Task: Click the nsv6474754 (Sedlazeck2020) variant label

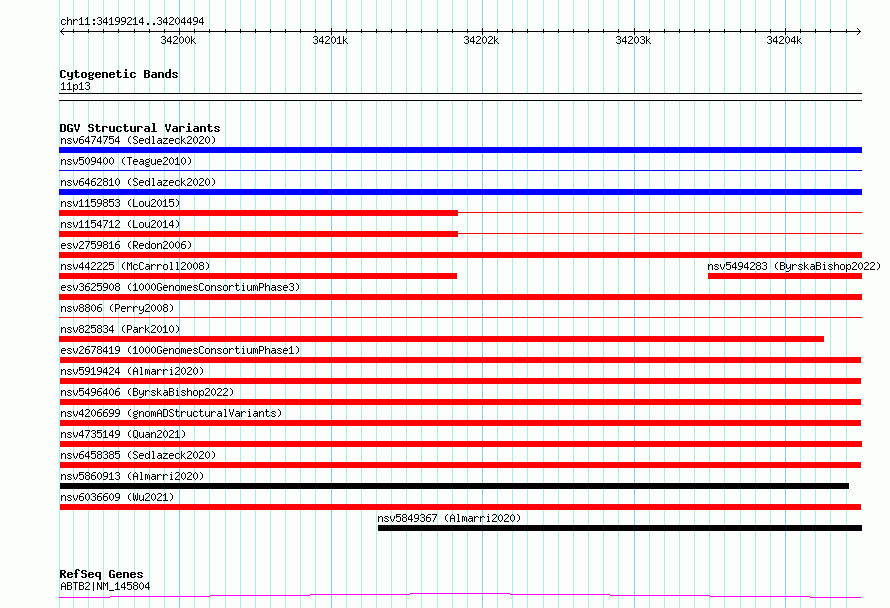Action: point(138,140)
